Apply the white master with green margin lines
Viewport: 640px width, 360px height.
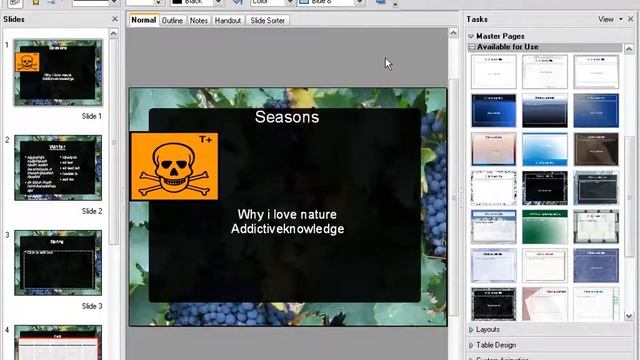click(x=596, y=304)
